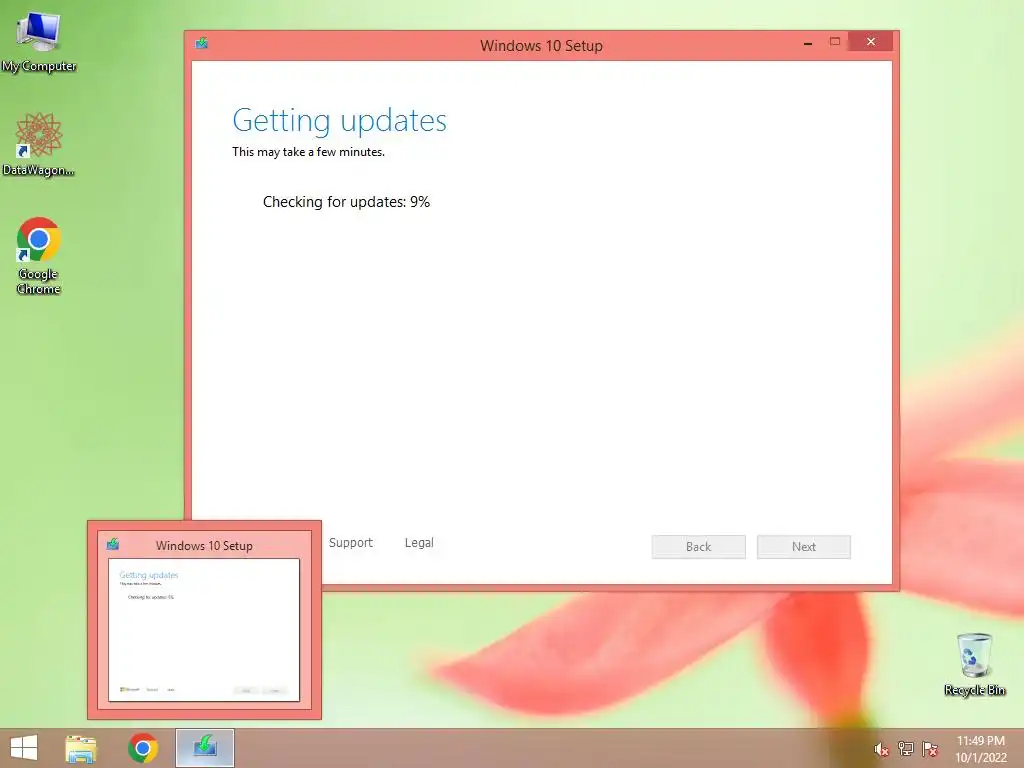This screenshot has height=768, width=1024.
Task: Click the This may take a few minutes text
Action: point(308,152)
